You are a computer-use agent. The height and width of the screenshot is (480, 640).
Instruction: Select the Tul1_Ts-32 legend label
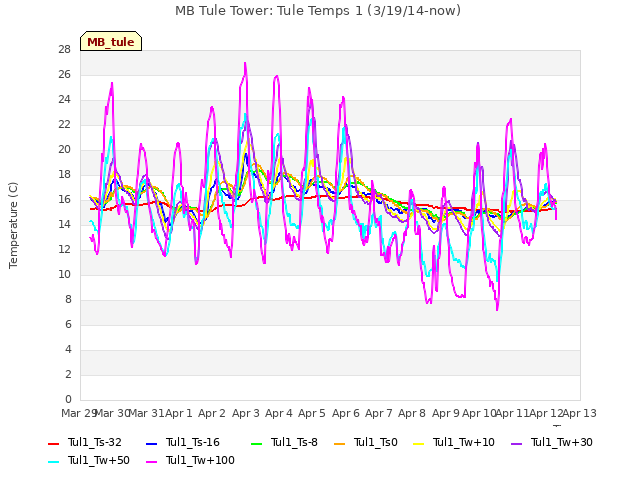tap(95, 442)
